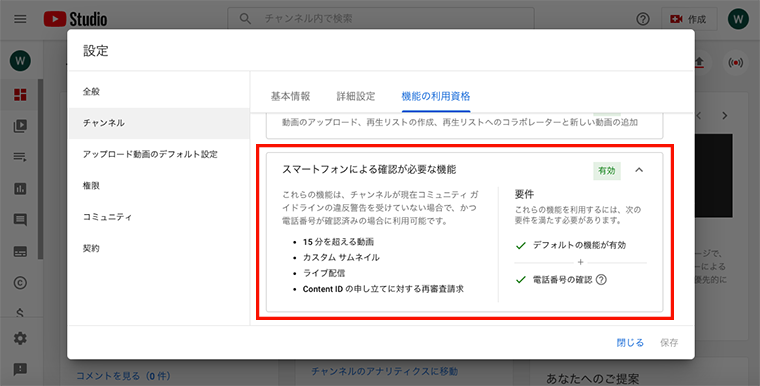Open the Dashboard sidebar icon
The width and height of the screenshot is (760, 386).
pyautogui.click(x=20, y=95)
